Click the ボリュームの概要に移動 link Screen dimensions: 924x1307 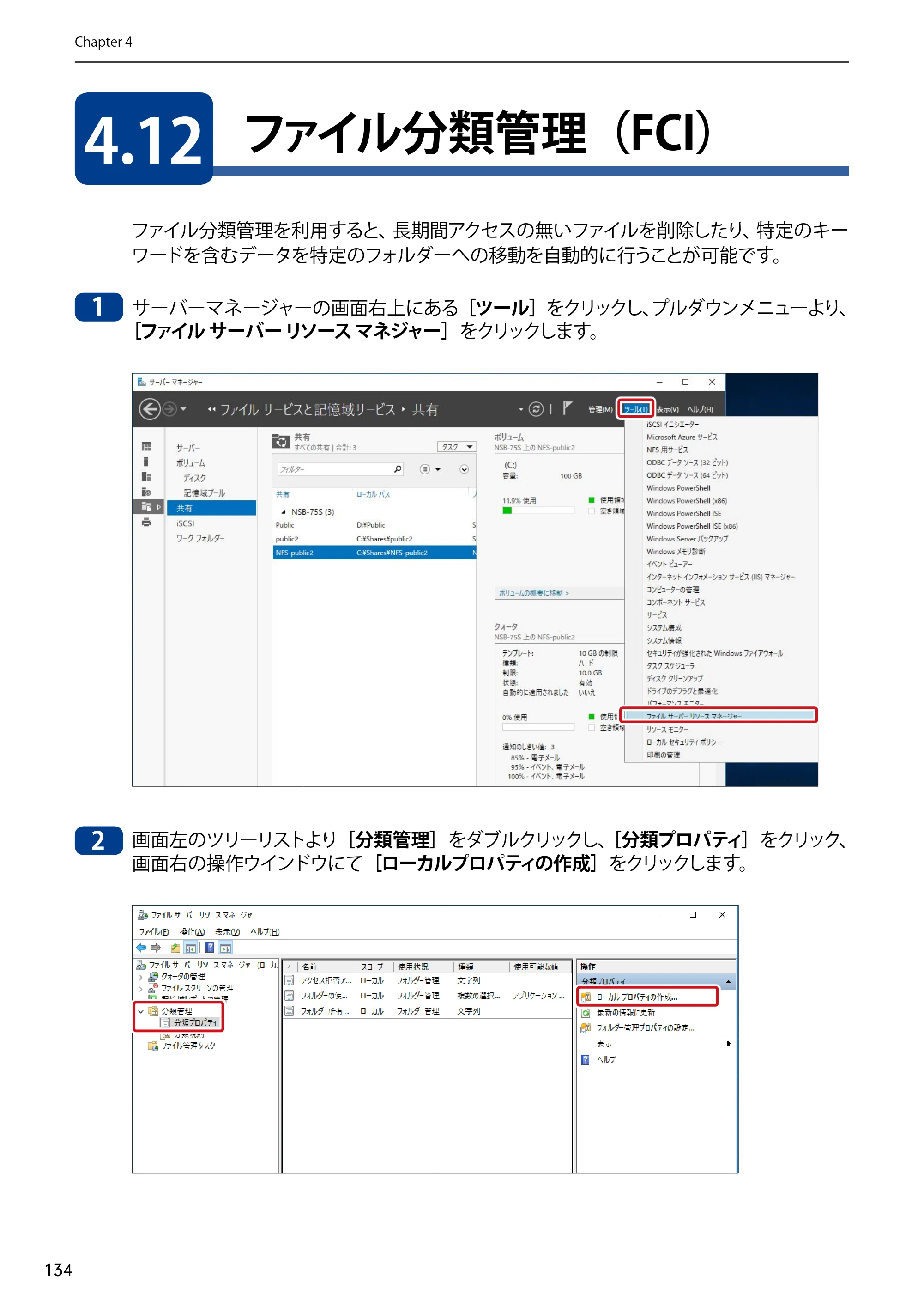tap(533, 593)
